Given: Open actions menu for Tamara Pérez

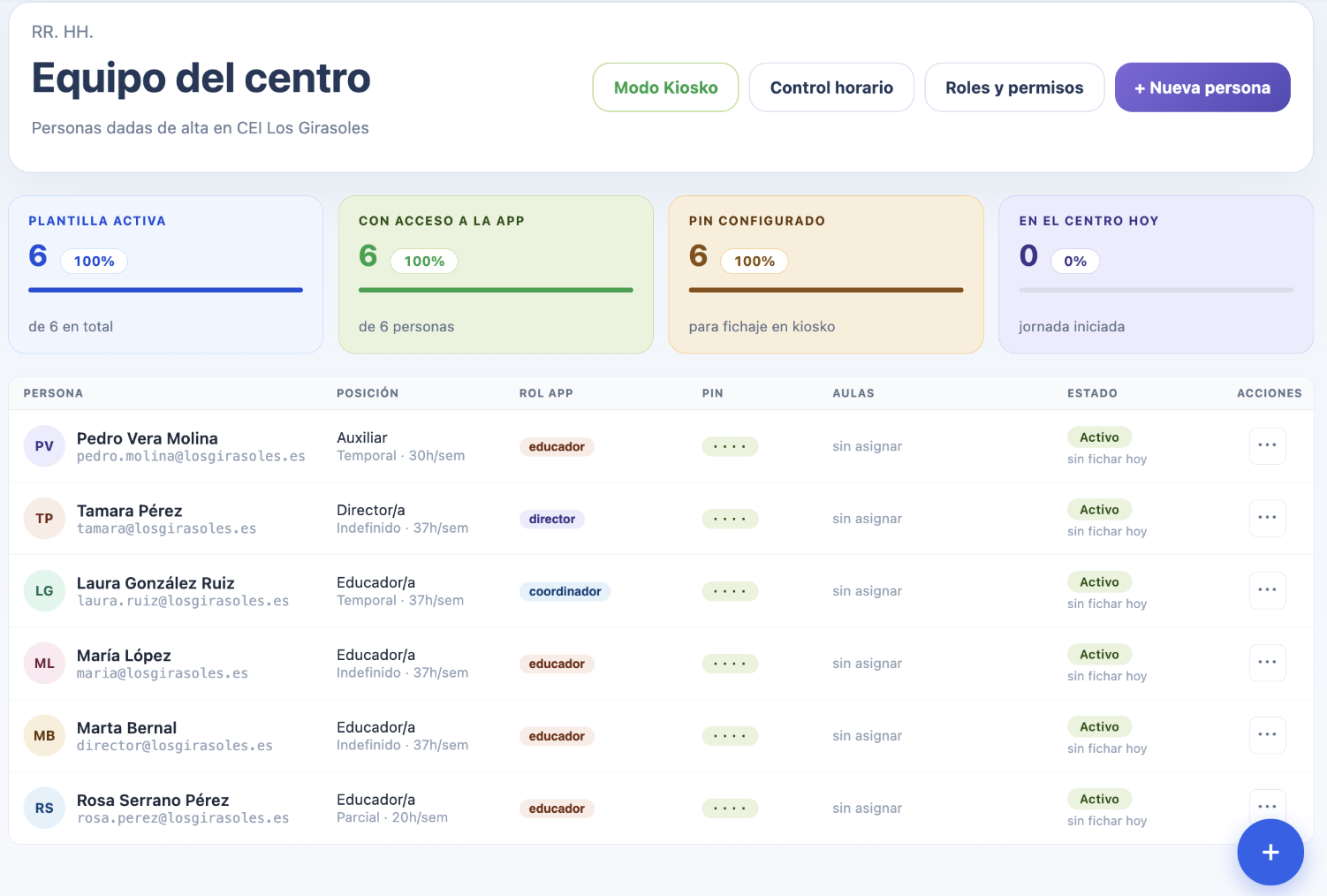Looking at the screenshot, I should click(1267, 518).
